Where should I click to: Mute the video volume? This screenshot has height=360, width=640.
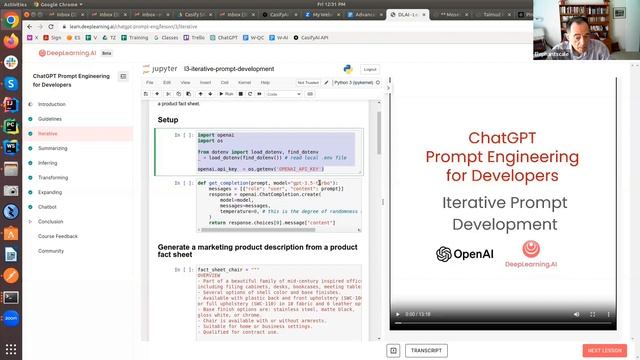pos(576,314)
